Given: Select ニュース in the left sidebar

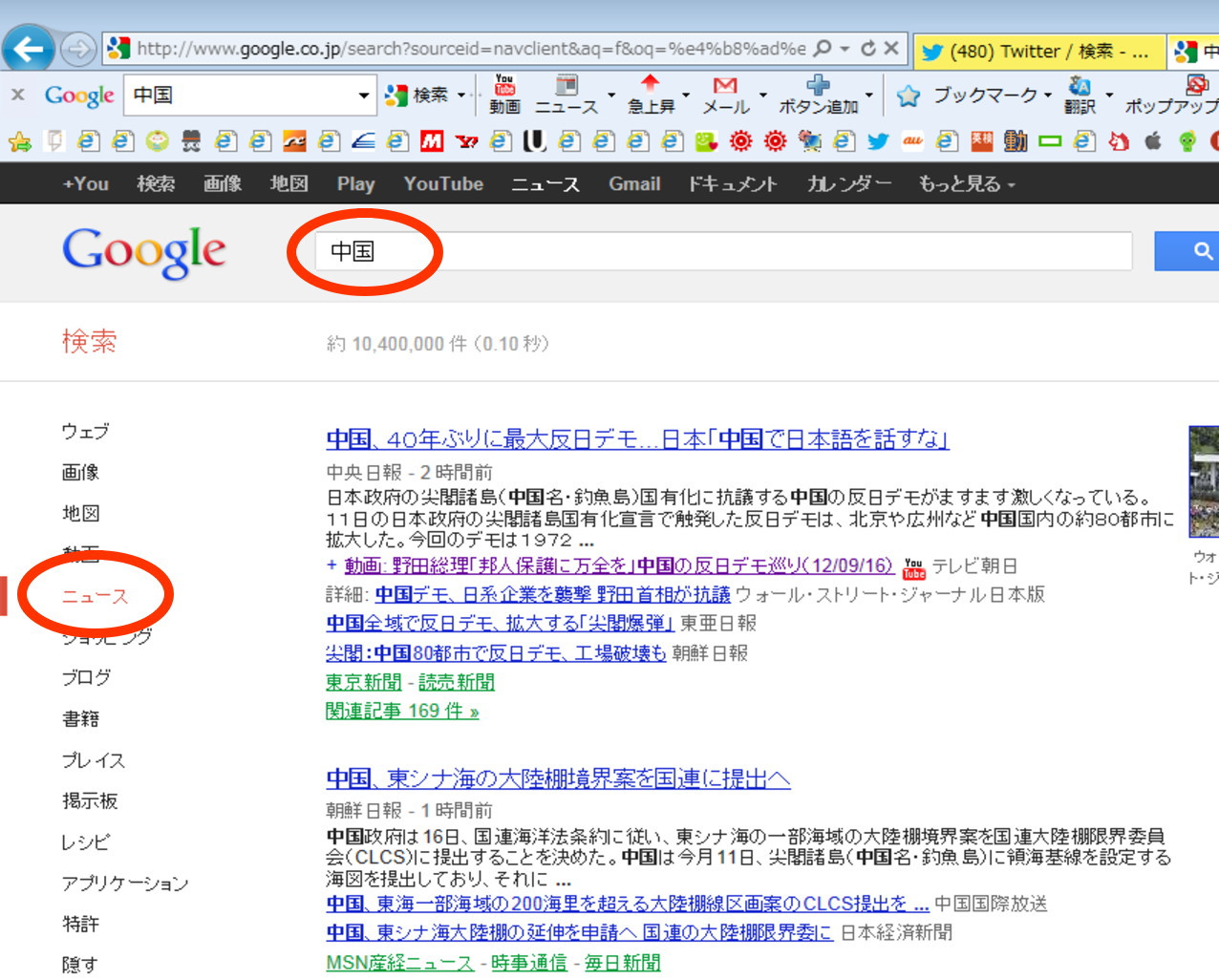Looking at the screenshot, I should (95, 596).
